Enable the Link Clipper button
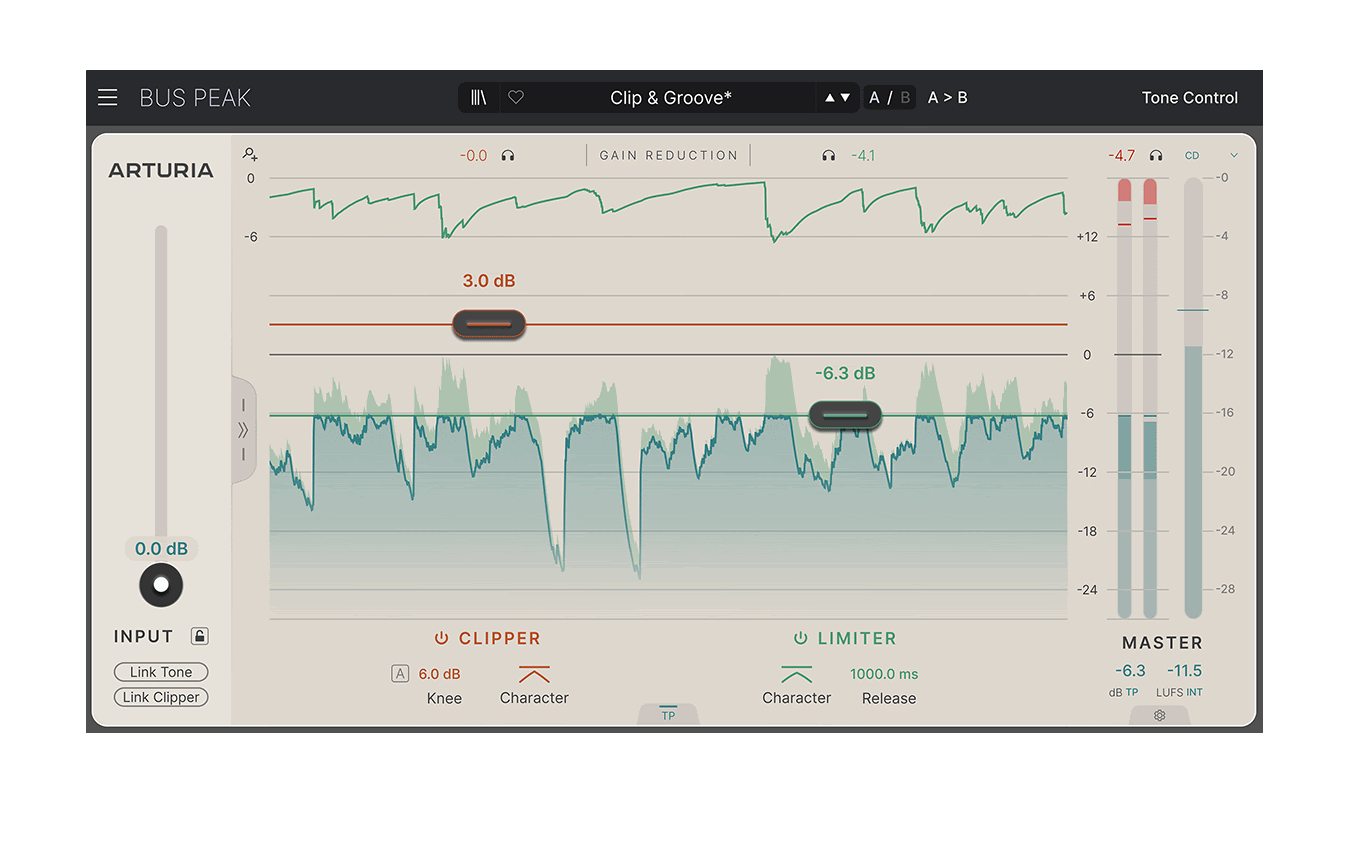1349x843 pixels. tap(161, 697)
